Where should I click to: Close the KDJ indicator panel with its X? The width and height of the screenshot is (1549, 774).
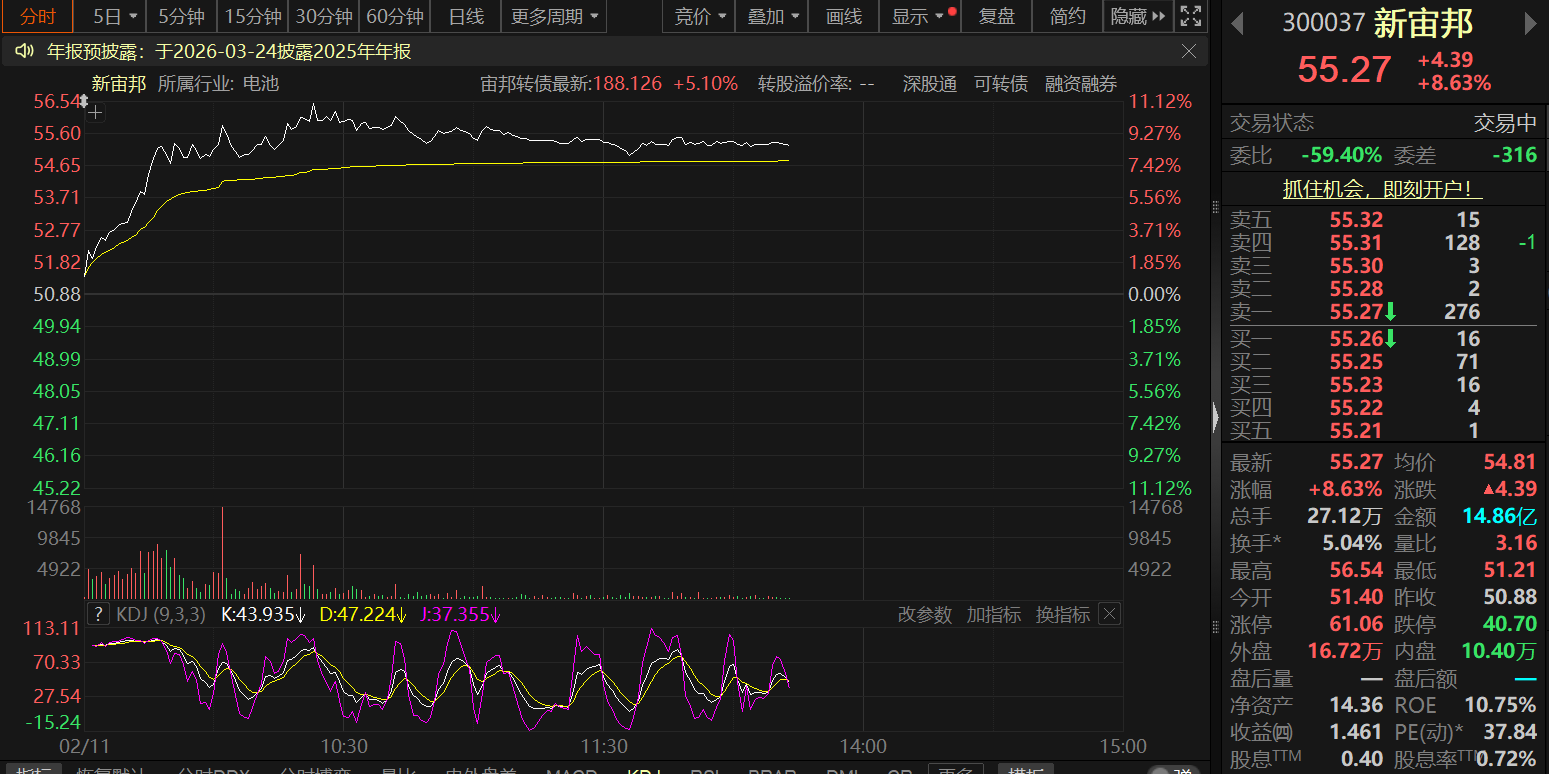pyautogui.click(x=1109, y=614)
